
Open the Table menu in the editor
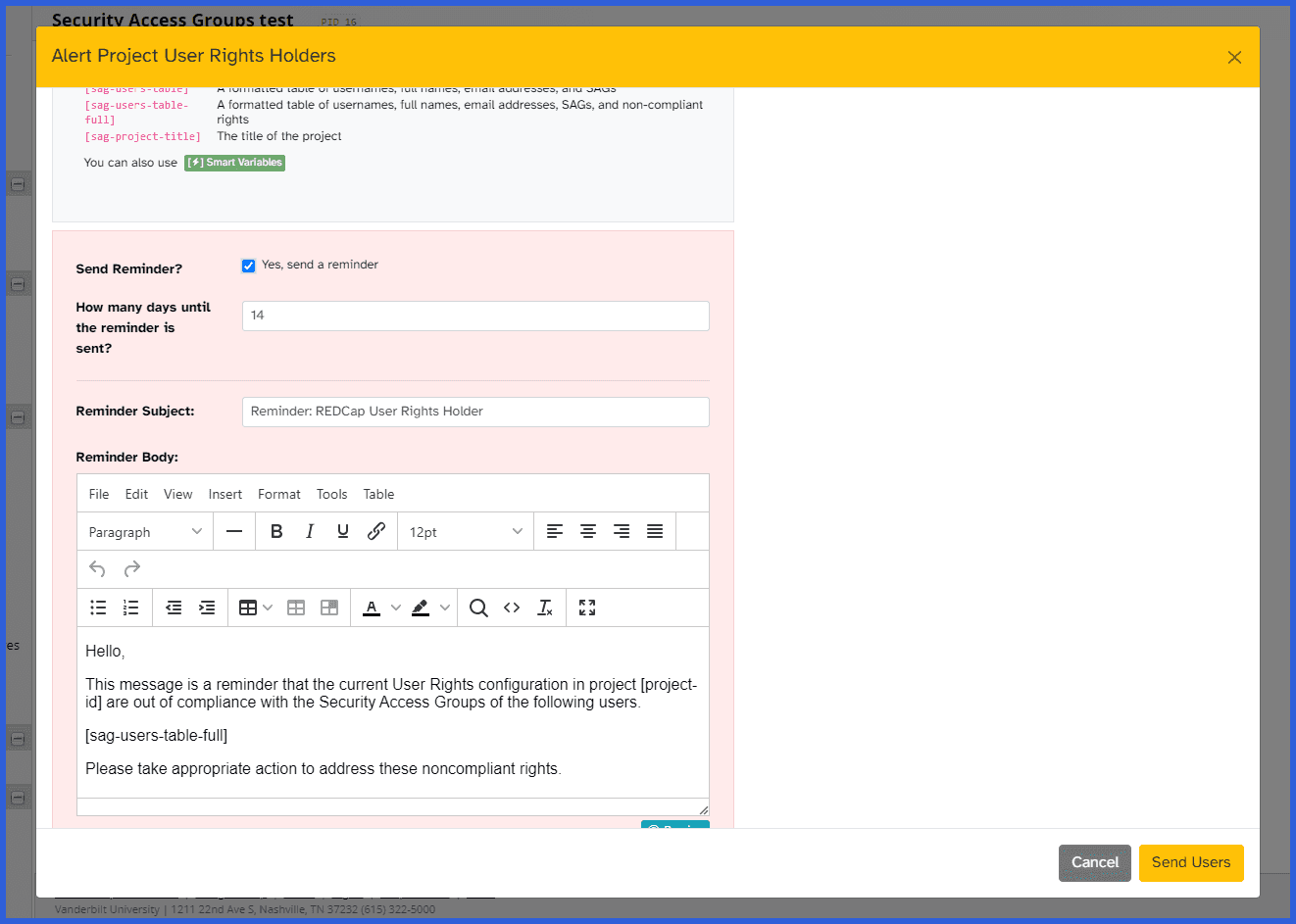coord(378,494)
